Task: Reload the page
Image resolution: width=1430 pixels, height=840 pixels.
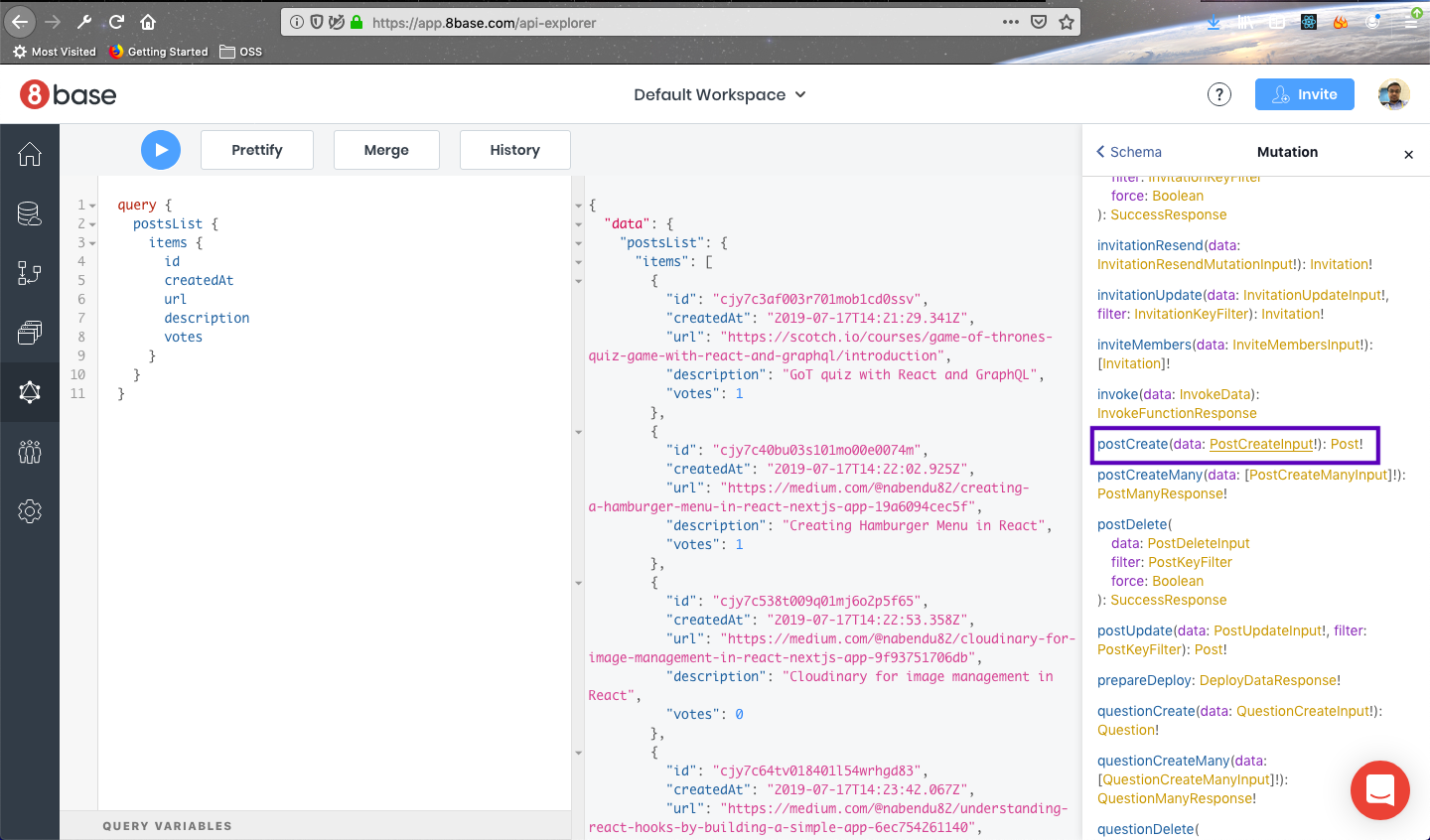Action: [x=116, y=22]
